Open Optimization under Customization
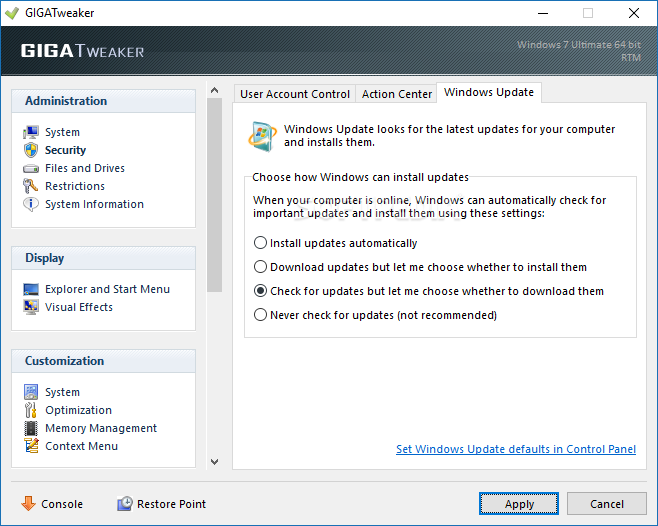 78,410
